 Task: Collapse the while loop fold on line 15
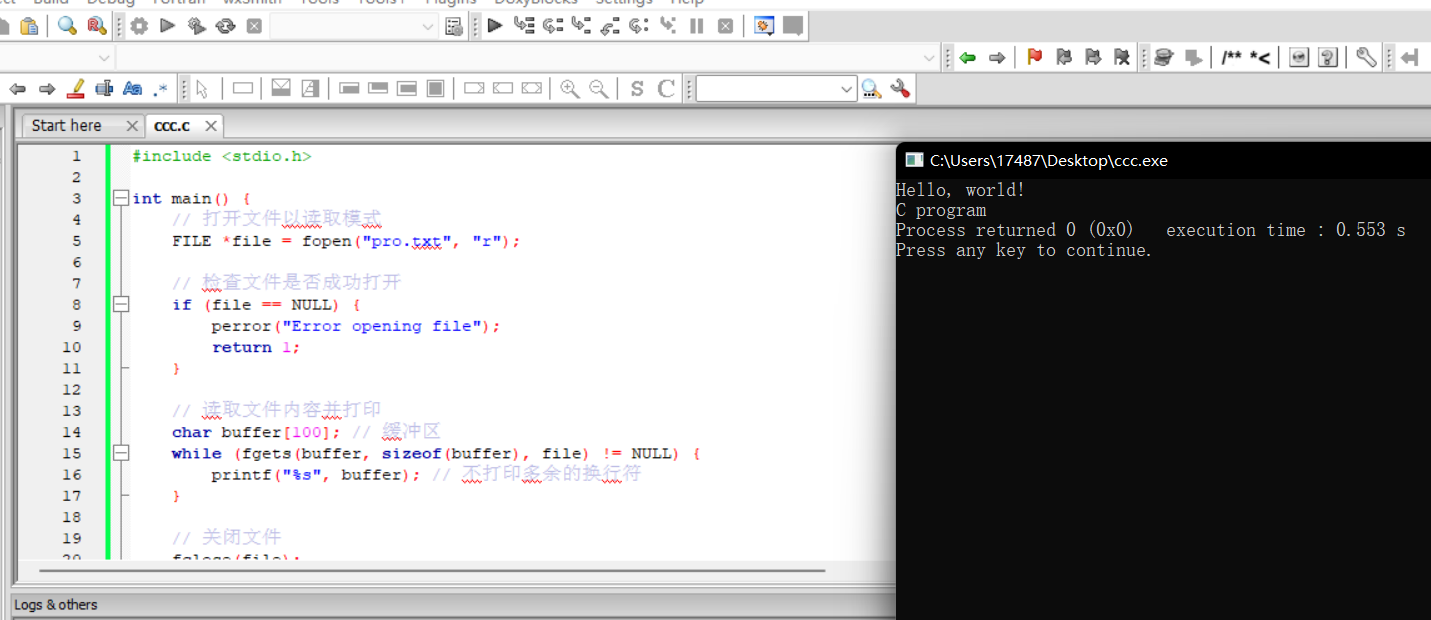[121, 453]
